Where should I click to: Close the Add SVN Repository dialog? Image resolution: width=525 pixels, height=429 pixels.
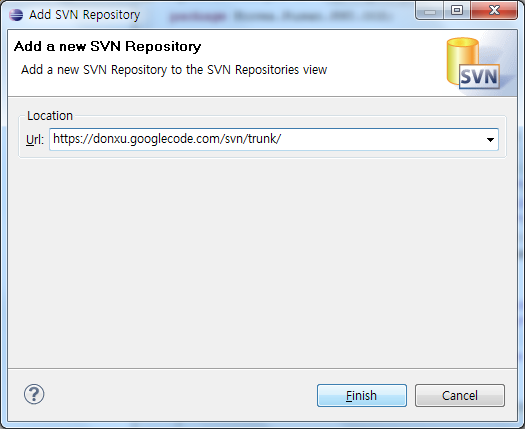[x=494, y=10]
